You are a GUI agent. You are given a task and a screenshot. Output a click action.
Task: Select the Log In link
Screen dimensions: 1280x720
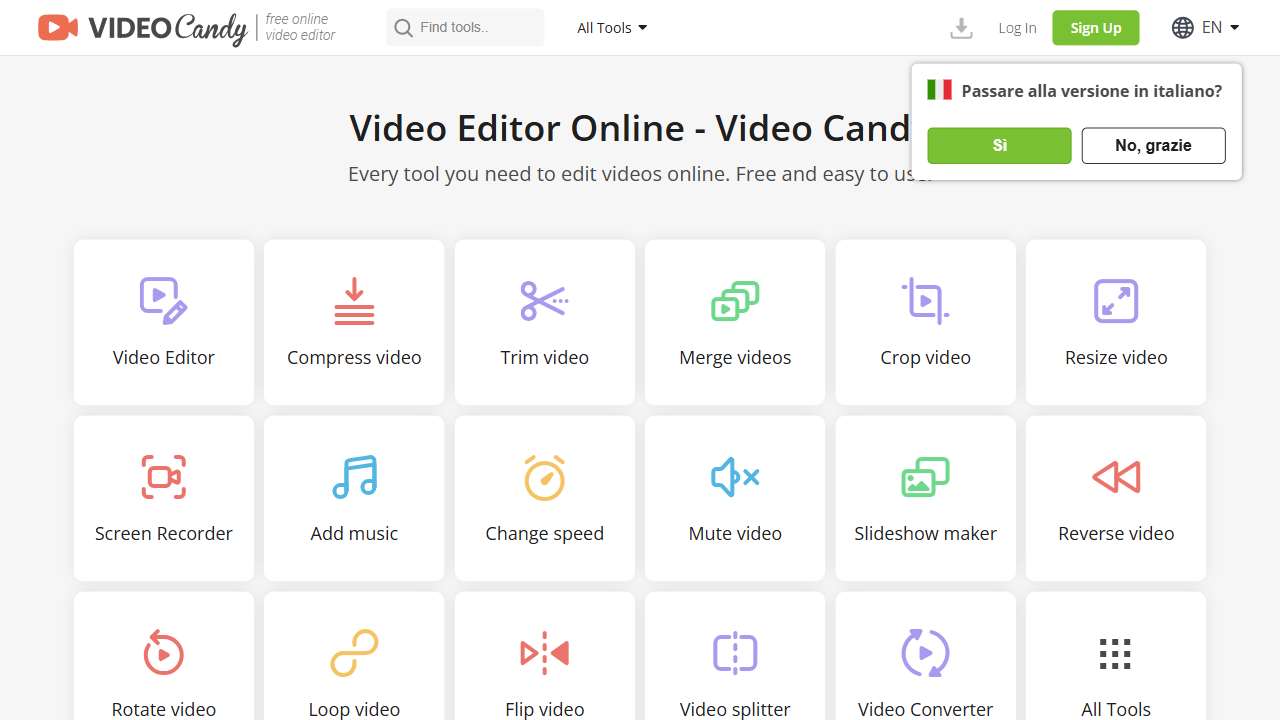1016,27
